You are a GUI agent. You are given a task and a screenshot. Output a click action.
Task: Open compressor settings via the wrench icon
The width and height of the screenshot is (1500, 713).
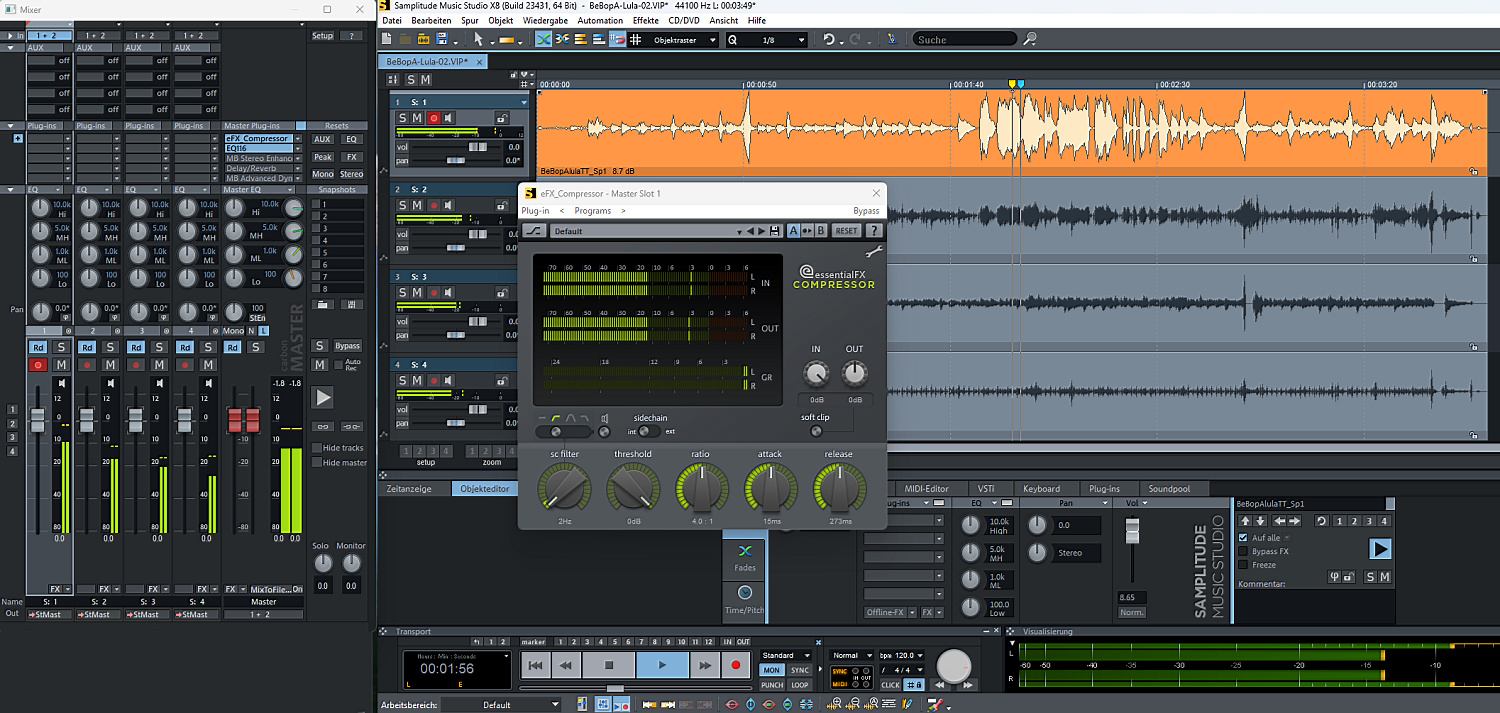click(873, 253)
